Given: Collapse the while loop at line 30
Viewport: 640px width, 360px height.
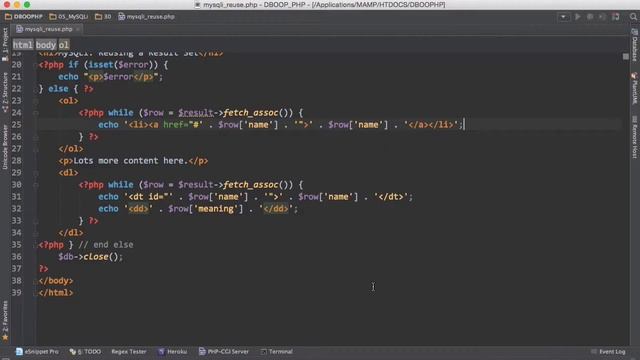Looking at the screenshot, I should (x=36, y=185).
